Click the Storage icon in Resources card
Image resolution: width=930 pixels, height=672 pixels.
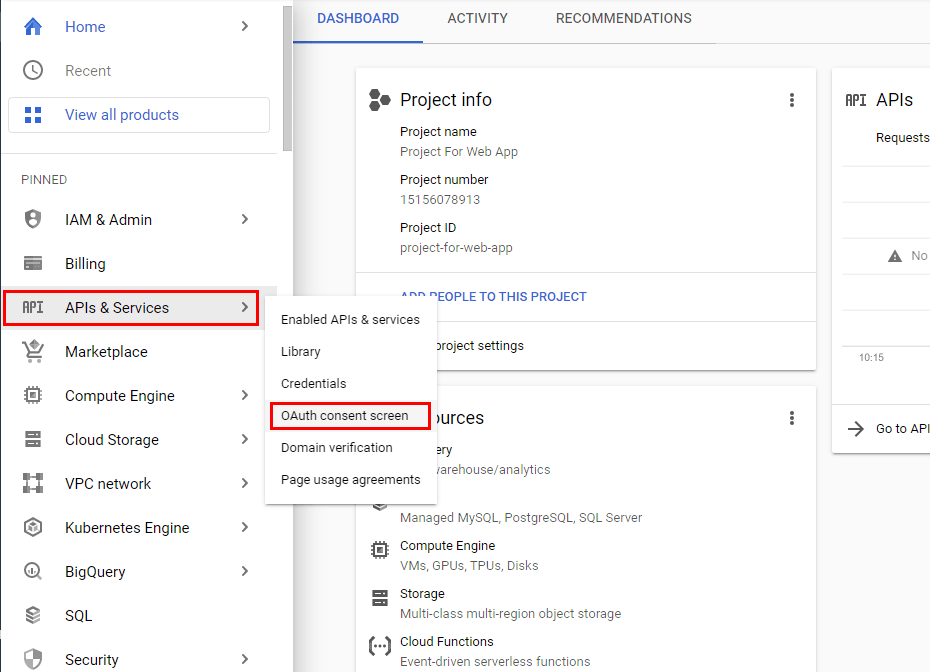[x=380, y=598]
